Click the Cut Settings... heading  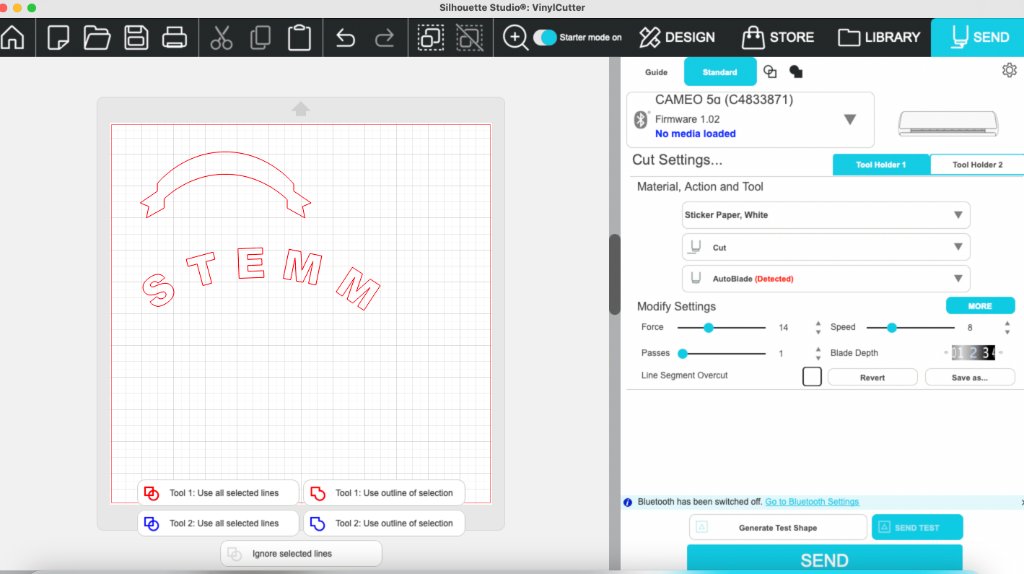point(677,160)
